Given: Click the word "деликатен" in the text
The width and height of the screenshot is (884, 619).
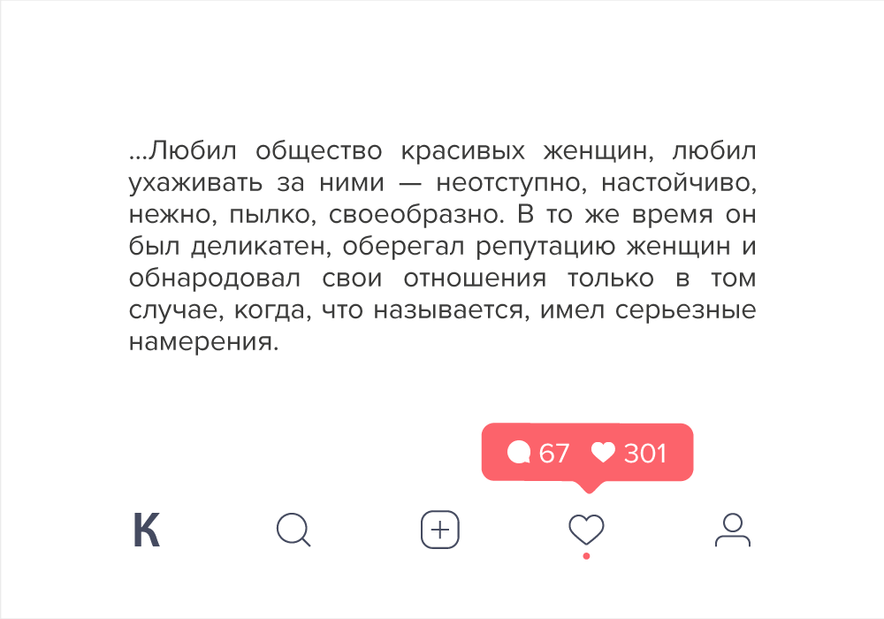Looking at the screenshot, I should (x=260, y=247).
